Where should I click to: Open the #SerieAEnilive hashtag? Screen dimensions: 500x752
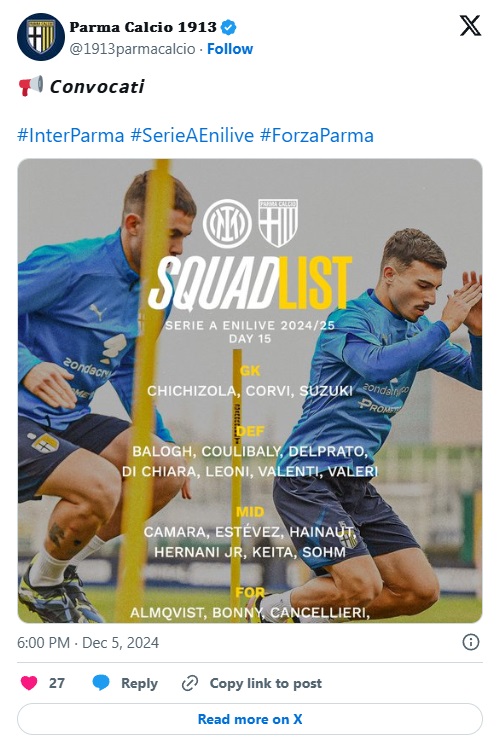(x=192, y=135)
